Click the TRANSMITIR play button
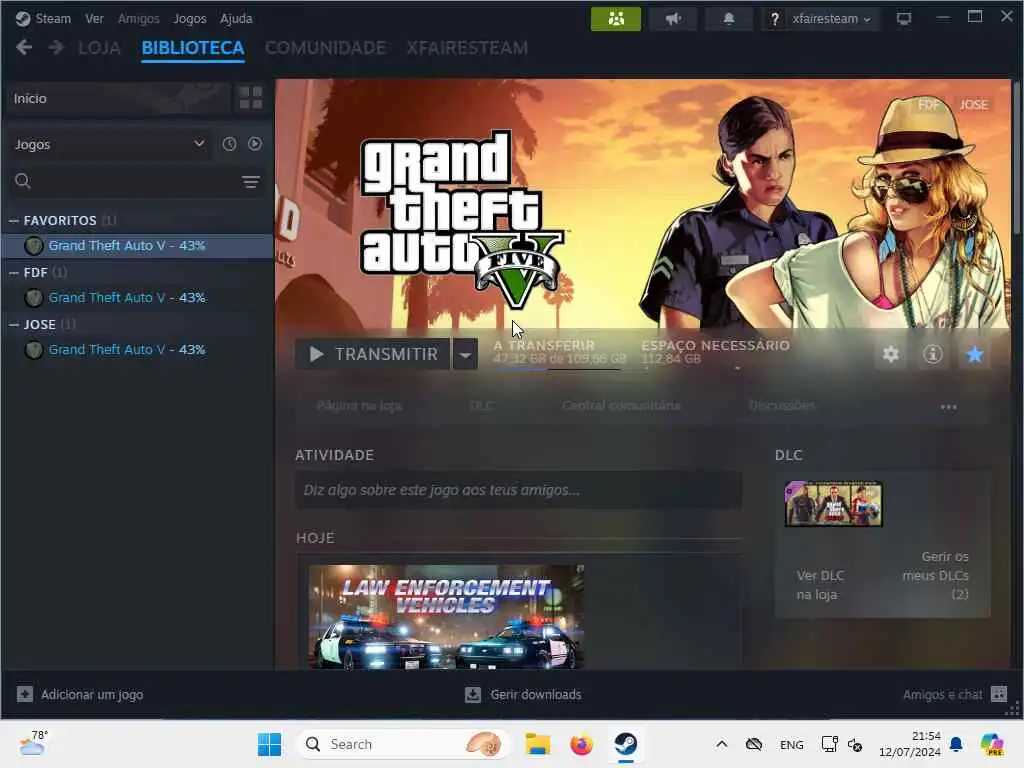1024x768 pixels. (373, 354)
